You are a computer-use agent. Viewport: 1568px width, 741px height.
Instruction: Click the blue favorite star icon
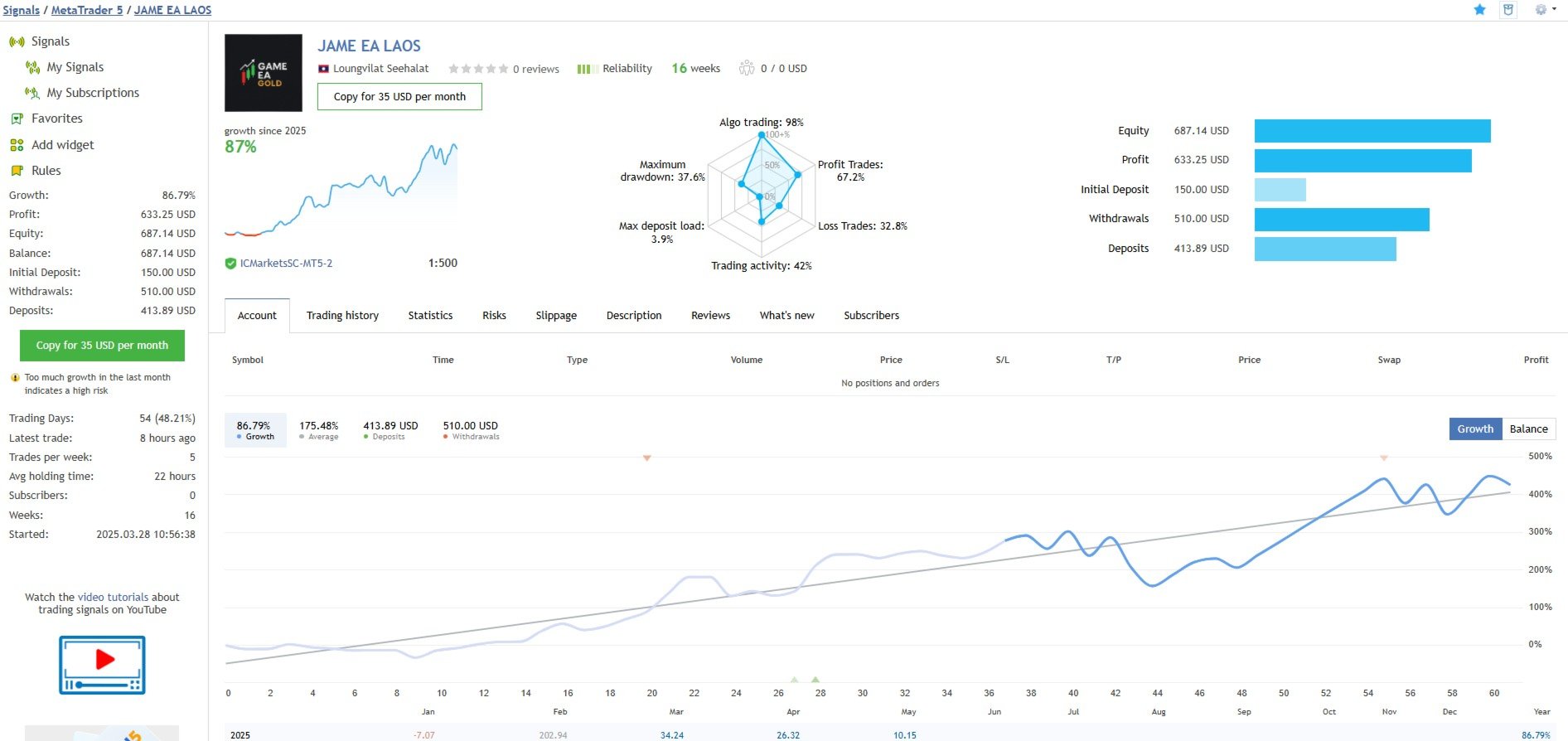tap(1479, 10)
